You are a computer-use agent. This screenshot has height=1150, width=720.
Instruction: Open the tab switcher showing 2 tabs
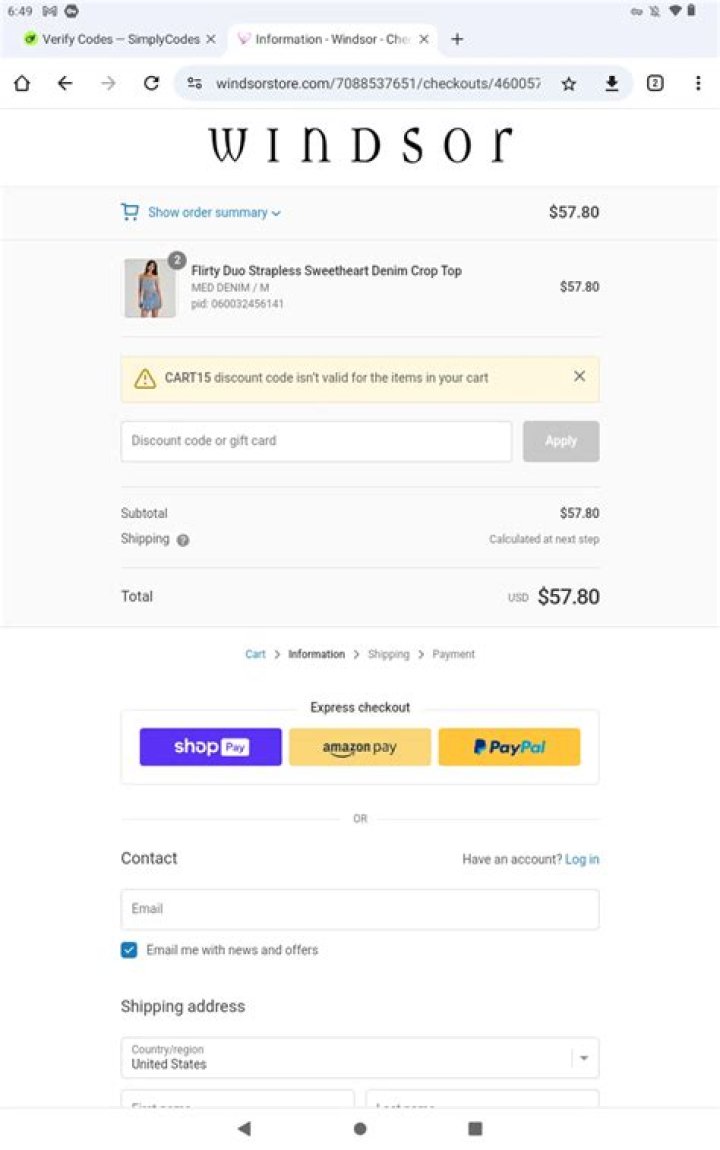655,84
